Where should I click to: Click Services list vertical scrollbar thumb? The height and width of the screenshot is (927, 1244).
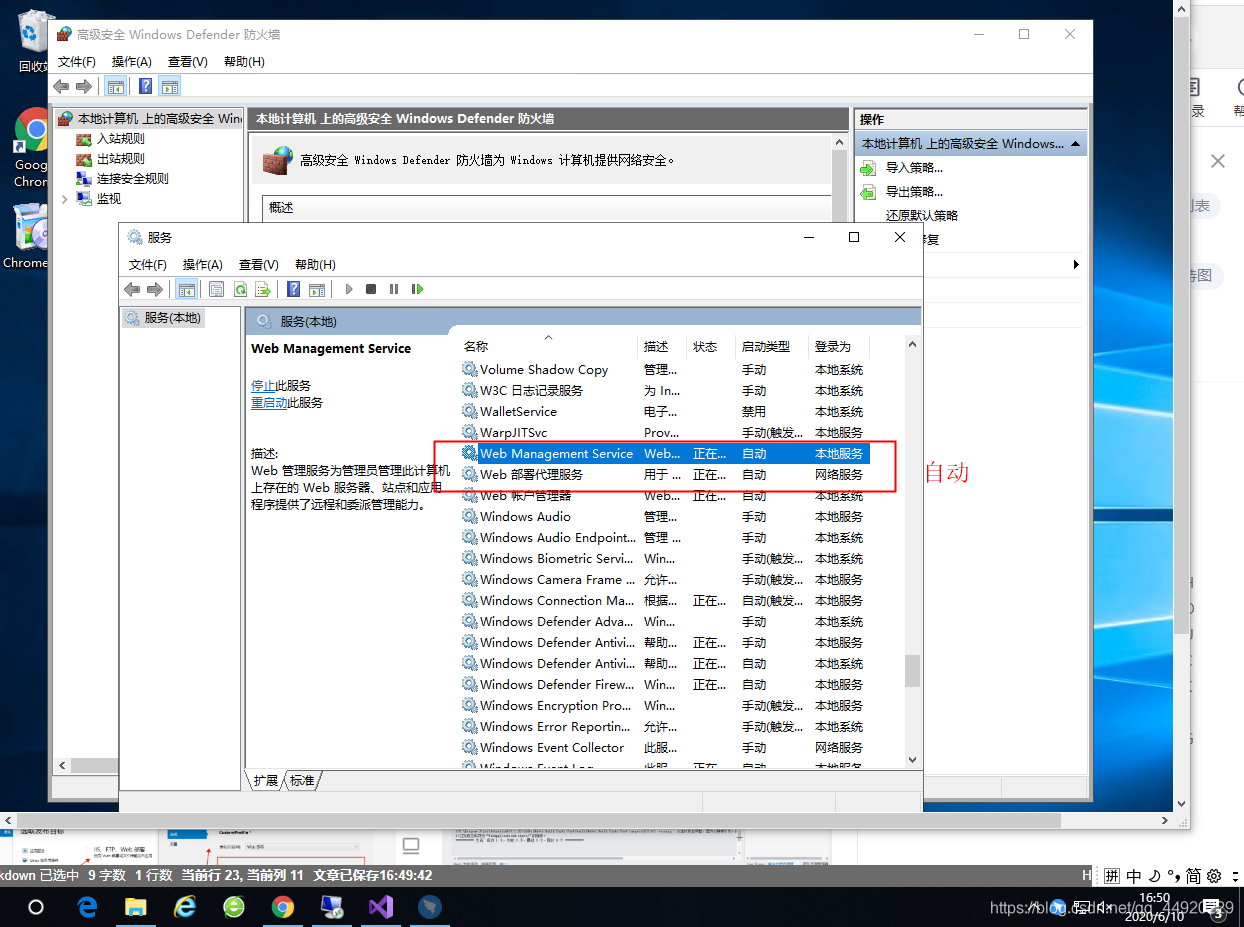pyautogui.click(x=912, y=671)
